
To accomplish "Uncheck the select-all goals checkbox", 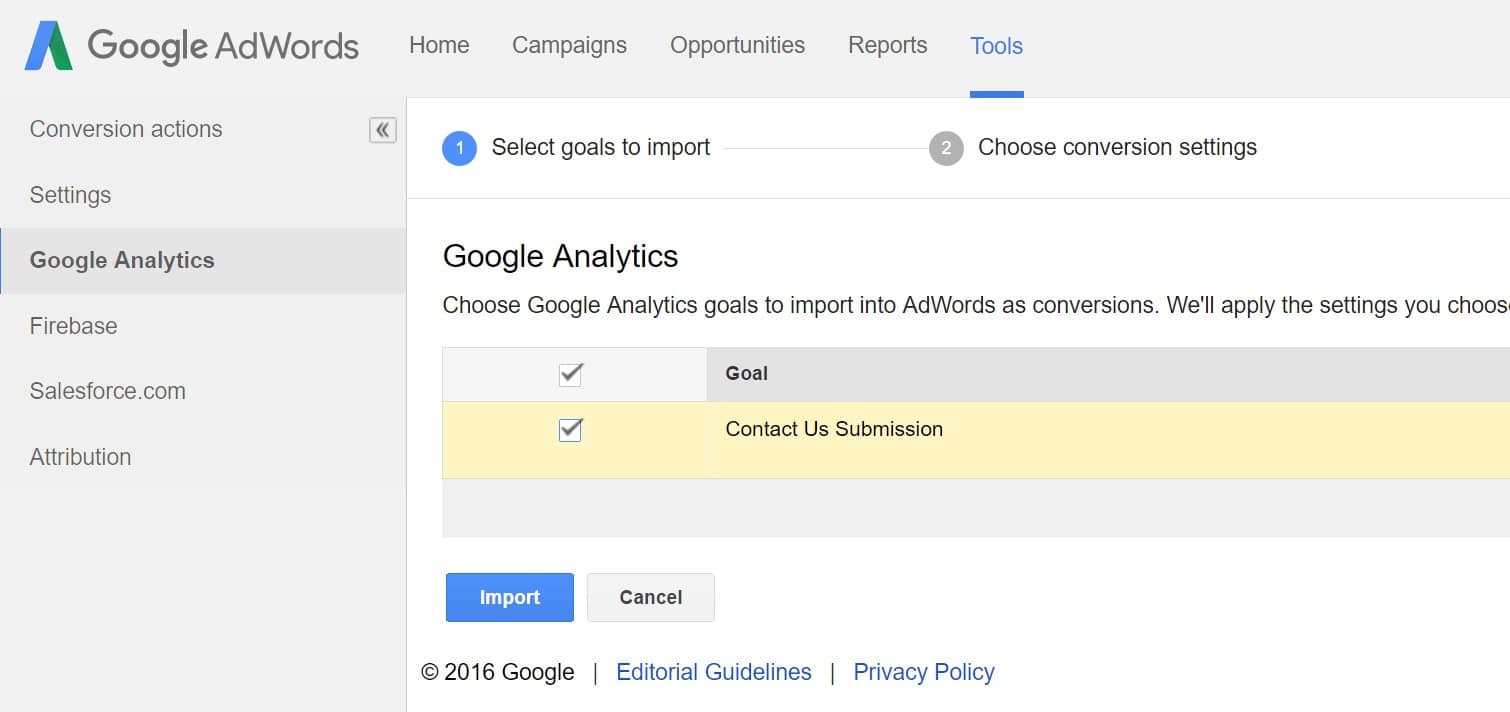I will (570, 374).
